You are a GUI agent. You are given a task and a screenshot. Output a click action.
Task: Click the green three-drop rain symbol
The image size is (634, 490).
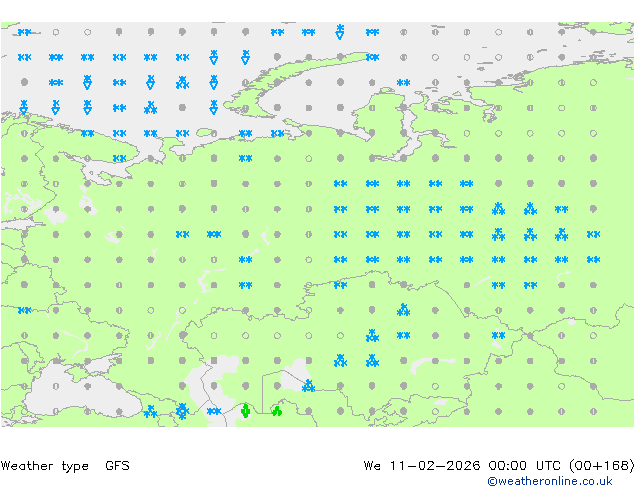click(277, 411)
